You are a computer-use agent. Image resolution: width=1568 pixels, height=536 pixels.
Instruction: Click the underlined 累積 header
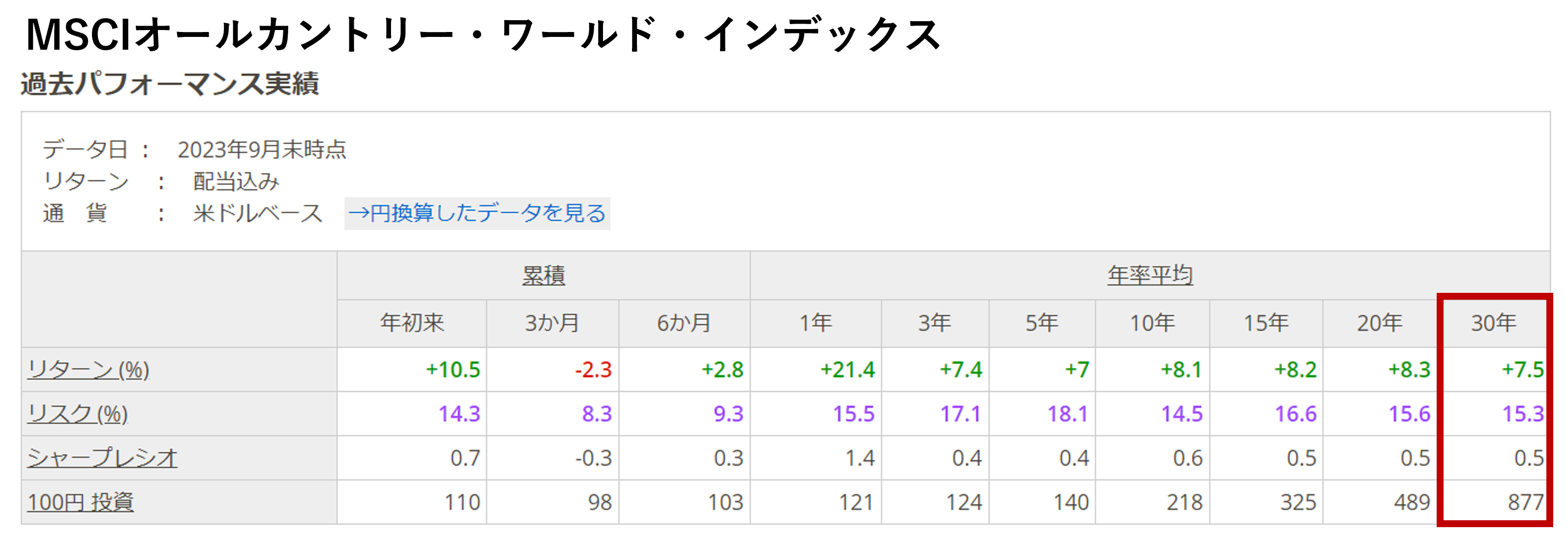(x=543, y=275)
